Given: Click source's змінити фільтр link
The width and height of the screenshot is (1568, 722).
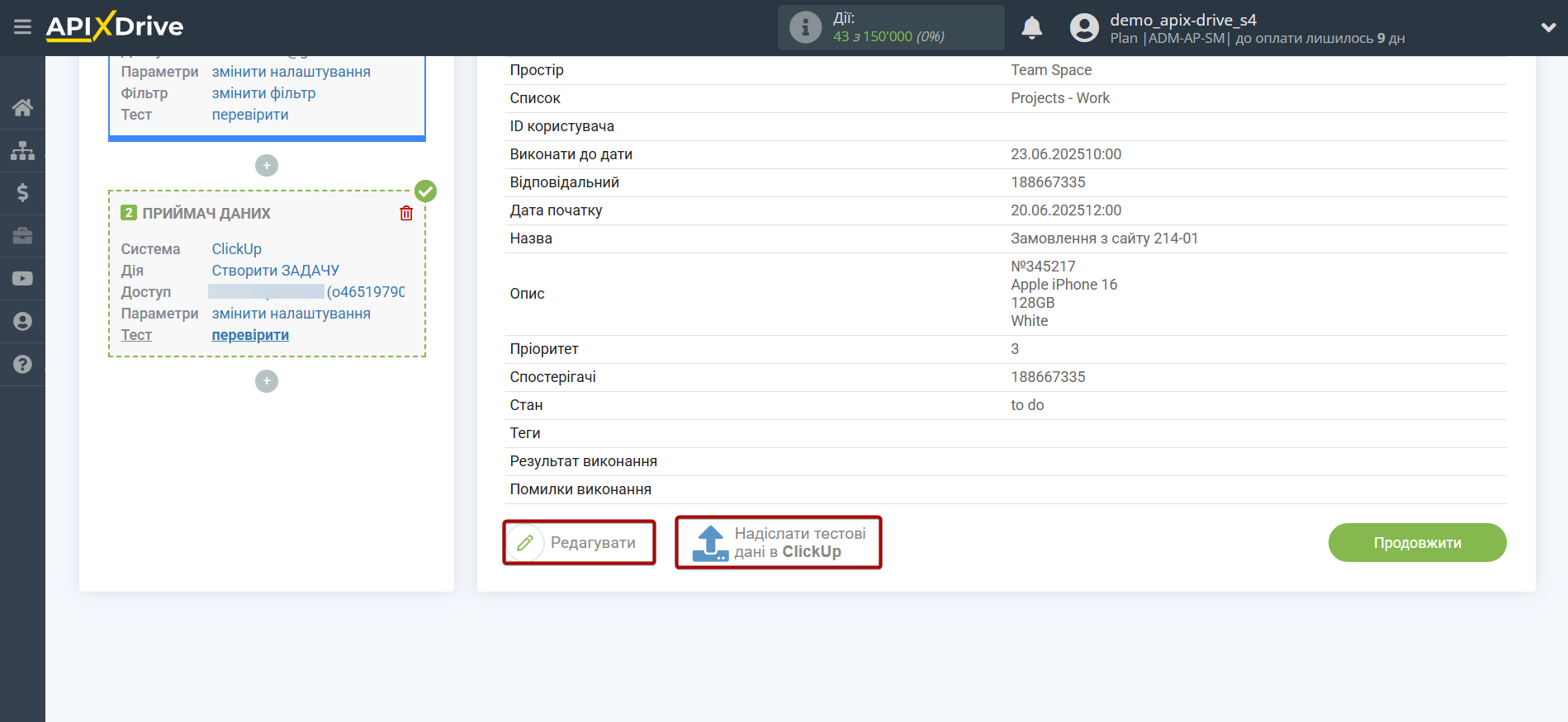Looking at the screenshot, I should pos(263,93).
